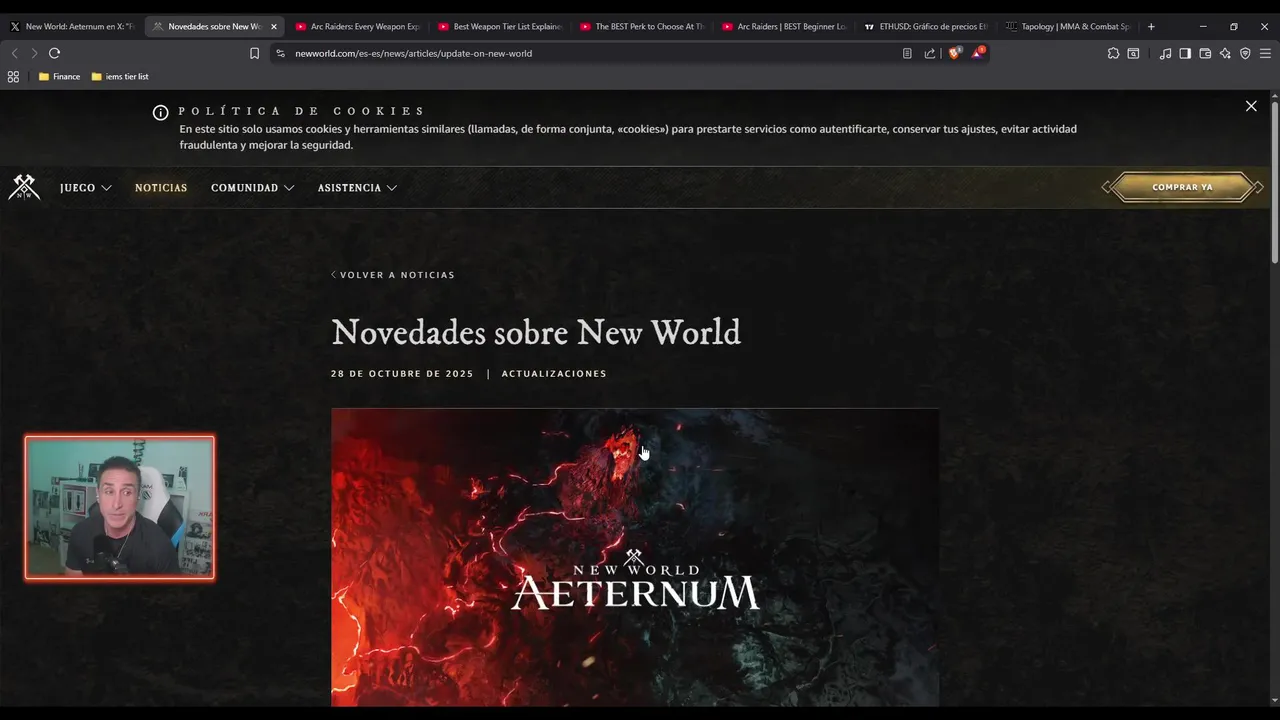Close the Novedades sobre New World tab
The width and height of the screenshot is (1280, 720).
point(274,27)
